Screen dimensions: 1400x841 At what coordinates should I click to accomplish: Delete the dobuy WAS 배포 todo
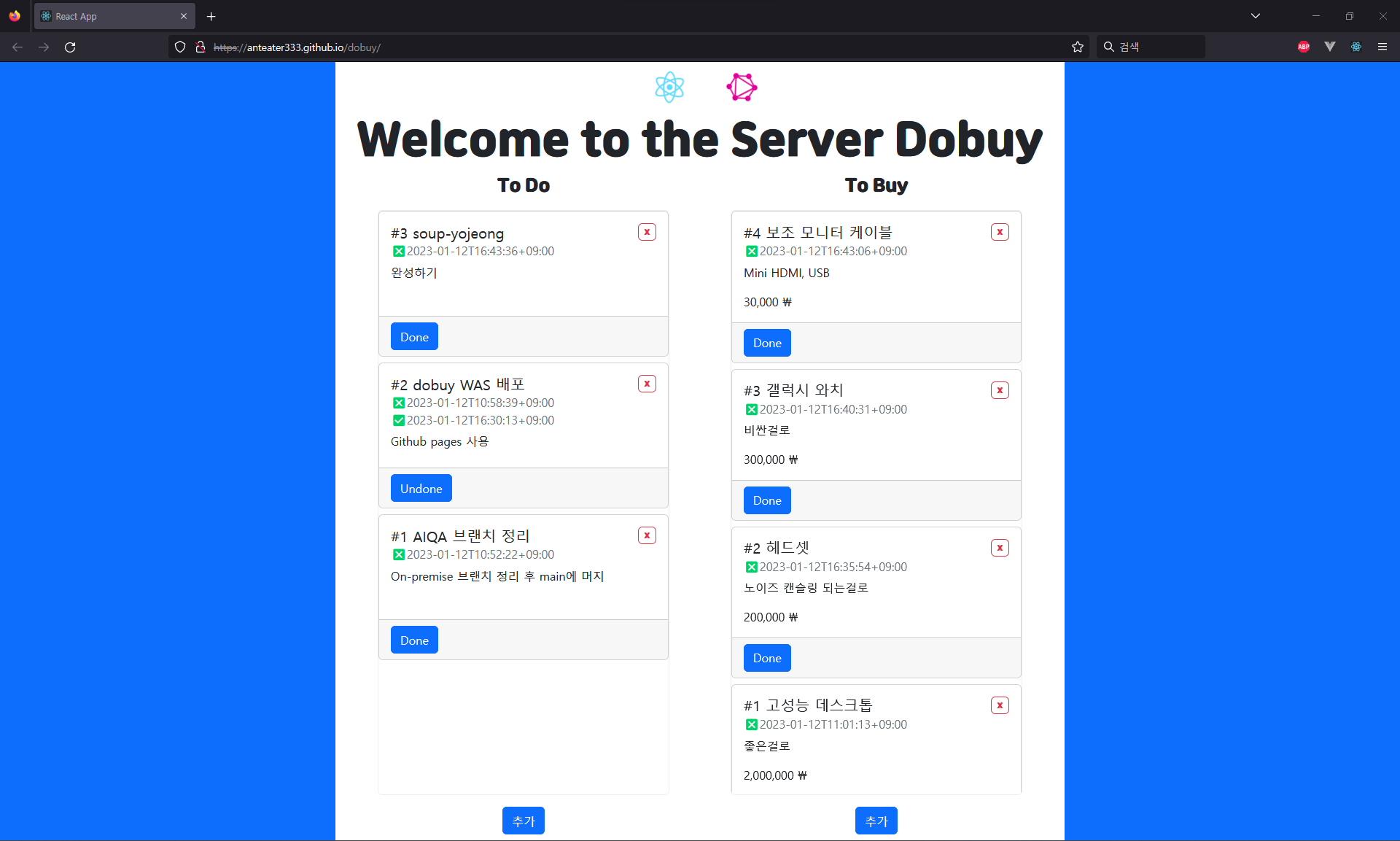647,384
